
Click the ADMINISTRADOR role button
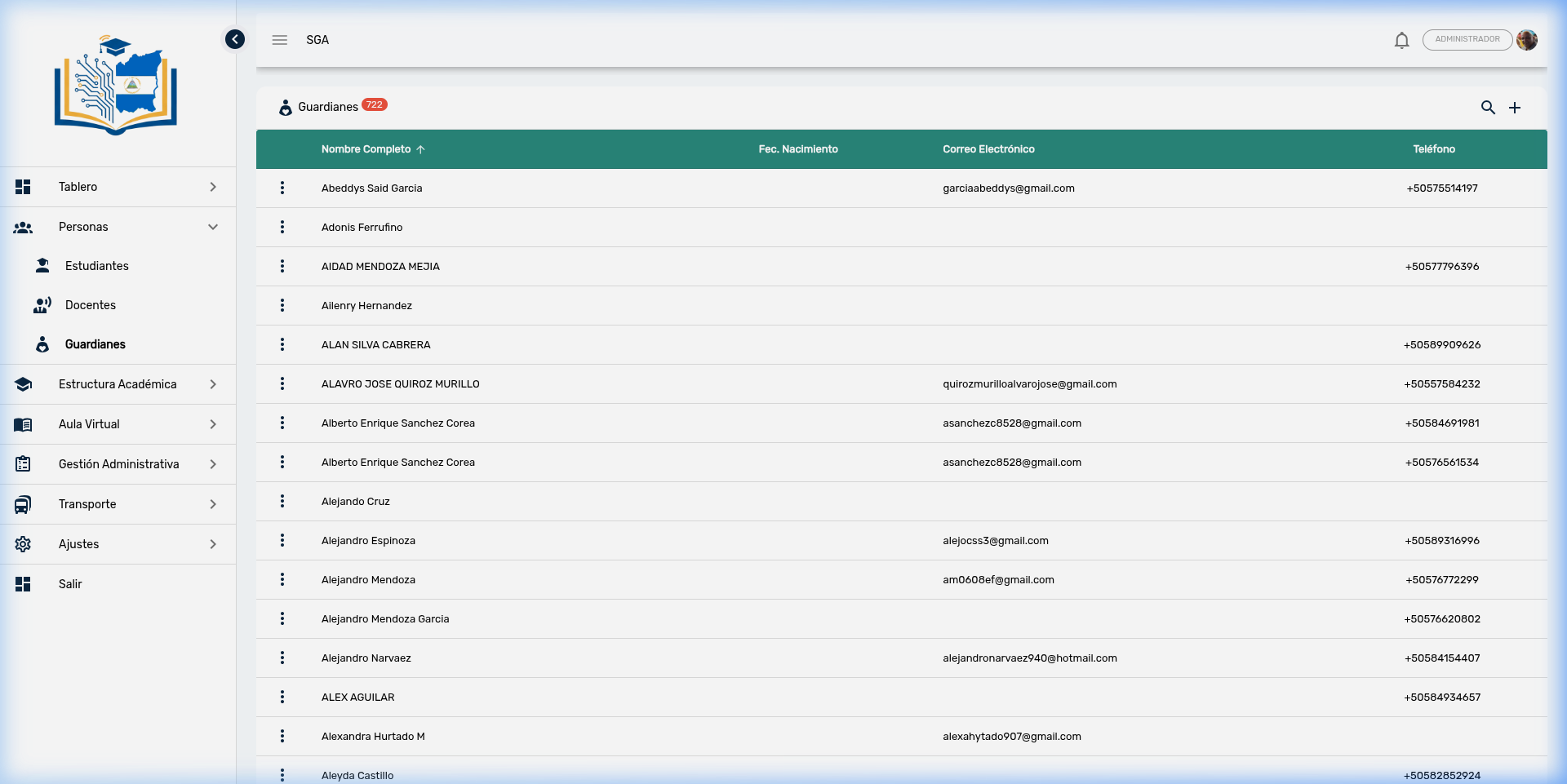click(x=1467, y=40)
